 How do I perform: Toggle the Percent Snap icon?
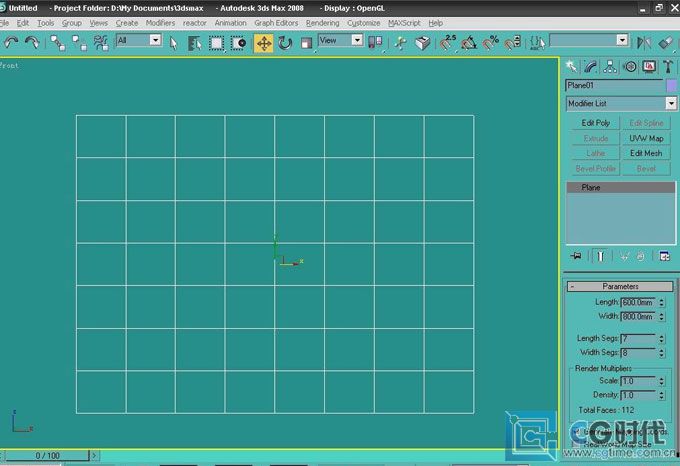tap(490, 42)
